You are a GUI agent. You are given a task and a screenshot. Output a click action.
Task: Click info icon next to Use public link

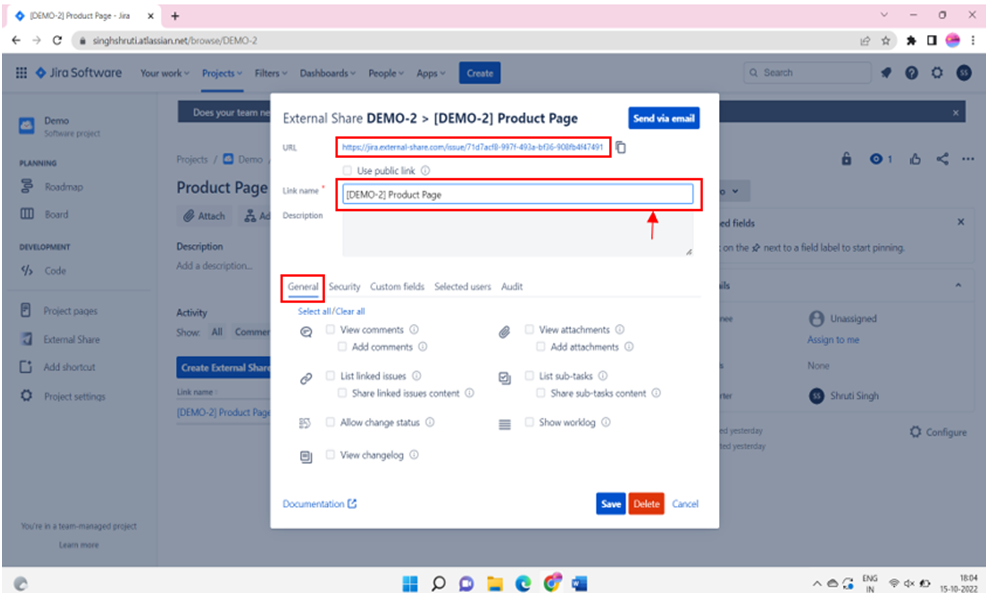pyautogui.click(x=425, y=171)
